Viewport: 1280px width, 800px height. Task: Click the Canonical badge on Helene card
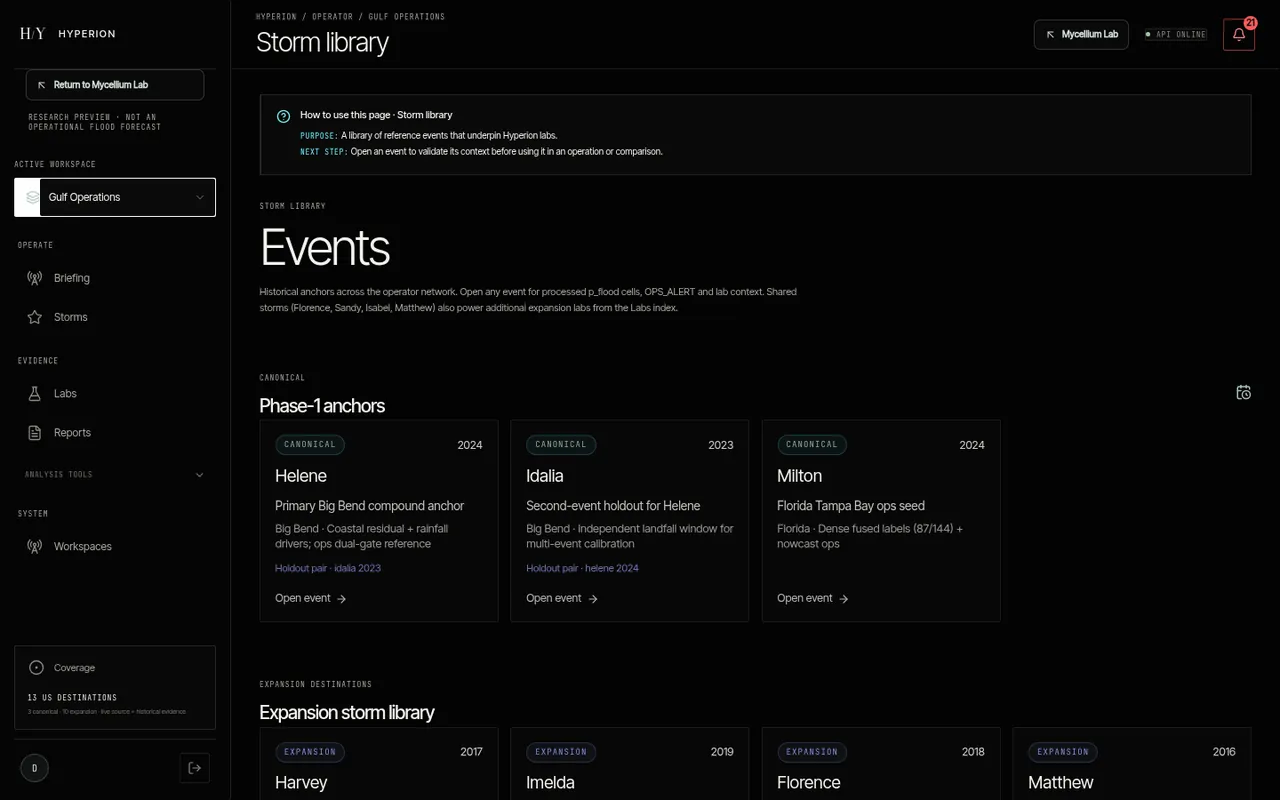(310, 444)
